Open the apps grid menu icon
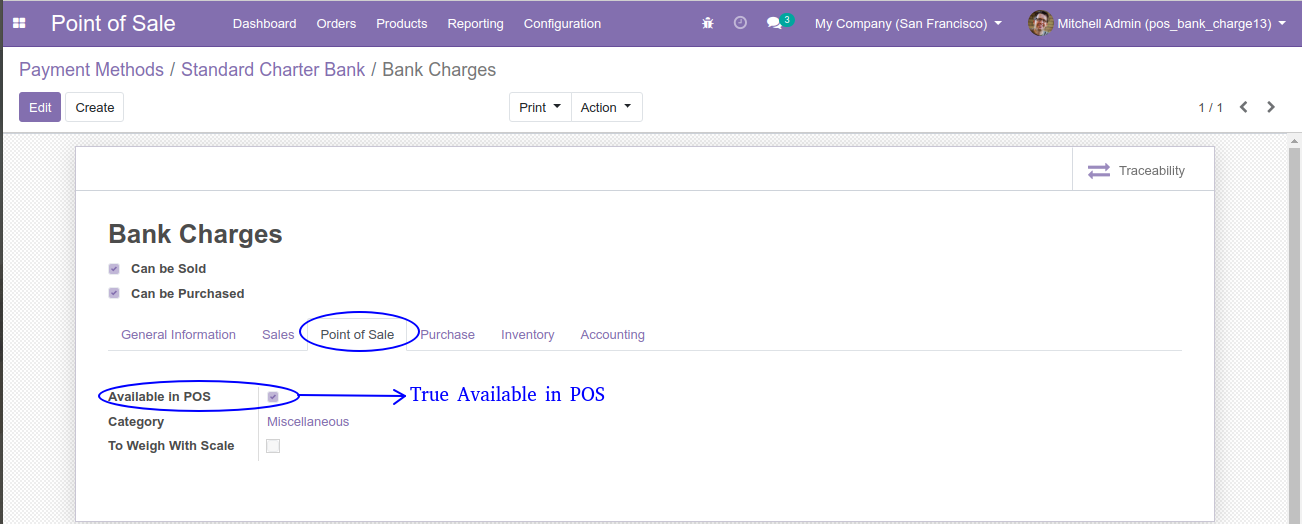The height and width of the screenshot is (524, 1302). coord(19,23)
